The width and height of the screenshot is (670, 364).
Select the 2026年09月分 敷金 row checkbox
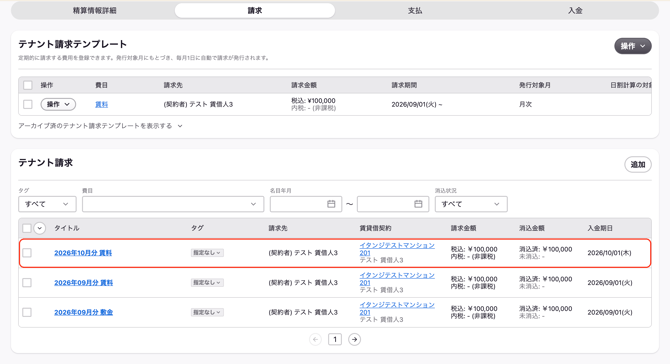[x=27, y=312]
